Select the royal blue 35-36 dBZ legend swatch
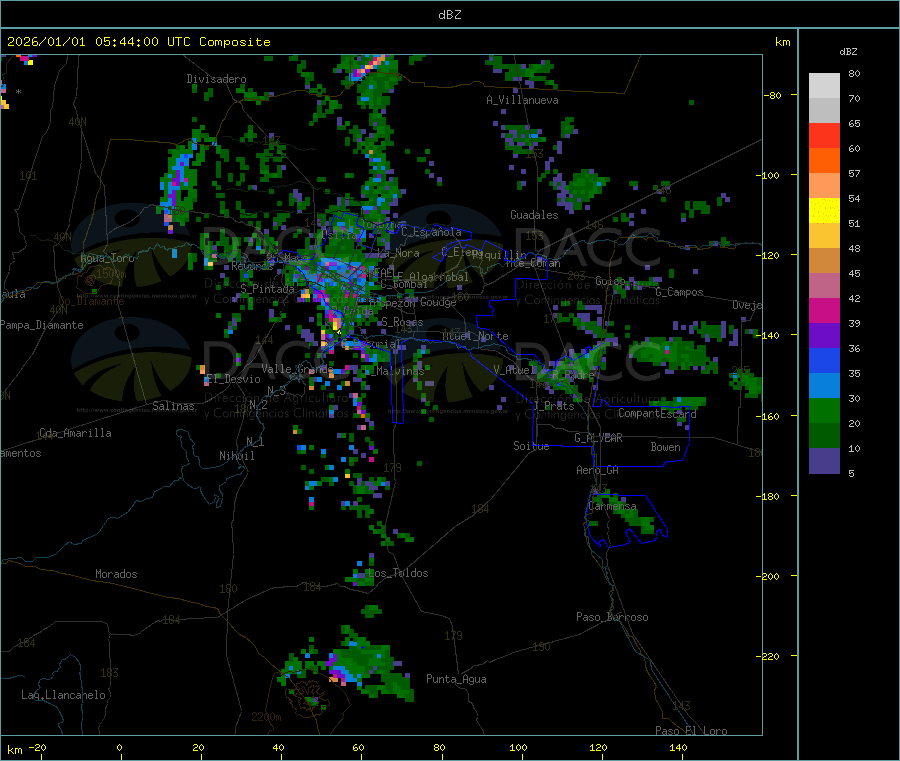 (x=824, y=360)
